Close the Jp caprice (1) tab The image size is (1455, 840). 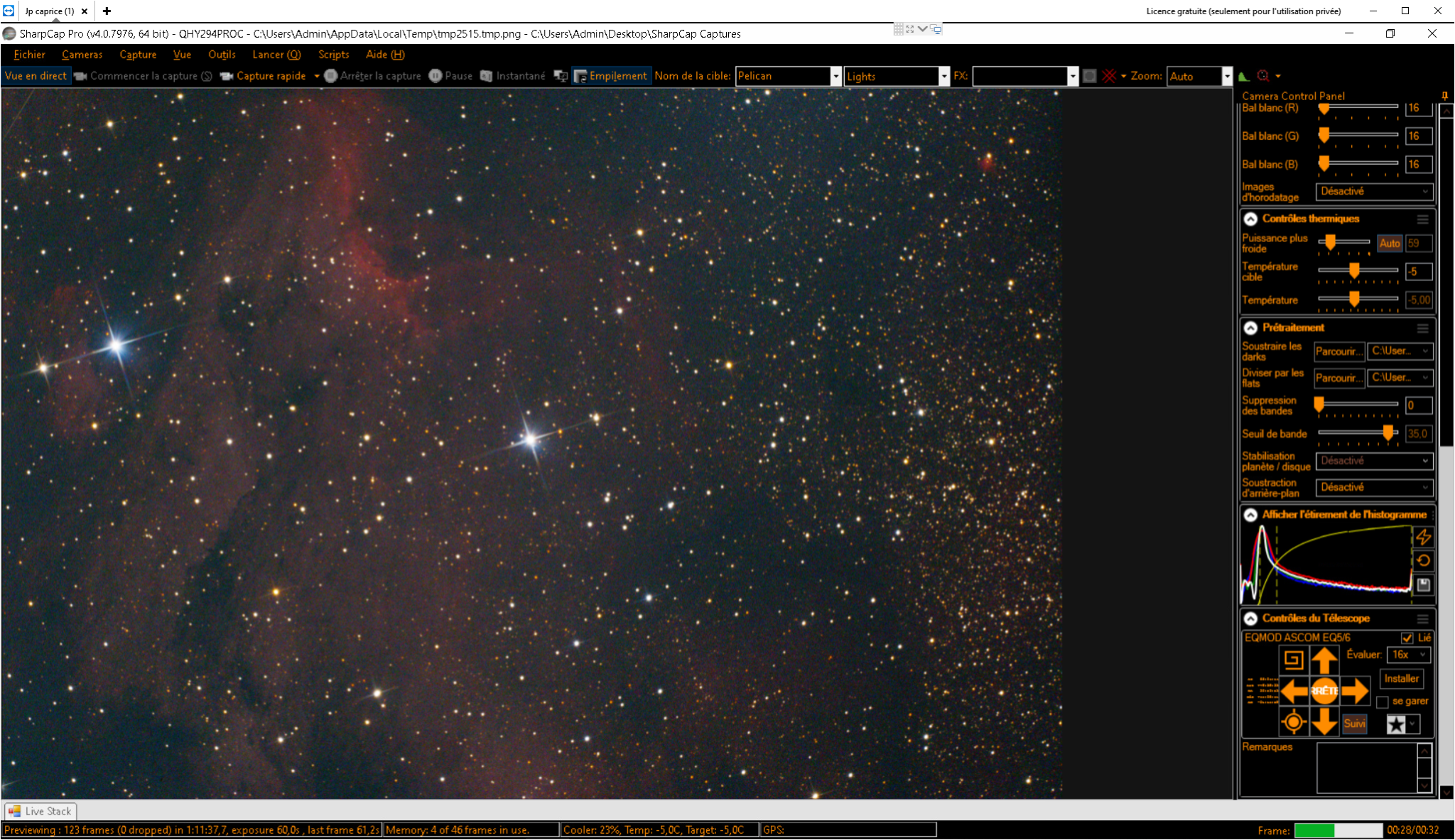pos(85,11)
